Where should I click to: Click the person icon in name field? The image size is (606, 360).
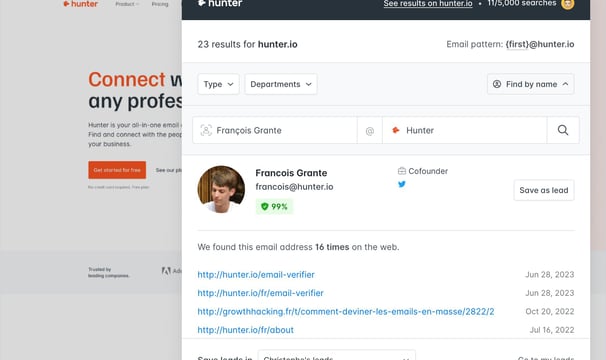(x=206, y=130)
